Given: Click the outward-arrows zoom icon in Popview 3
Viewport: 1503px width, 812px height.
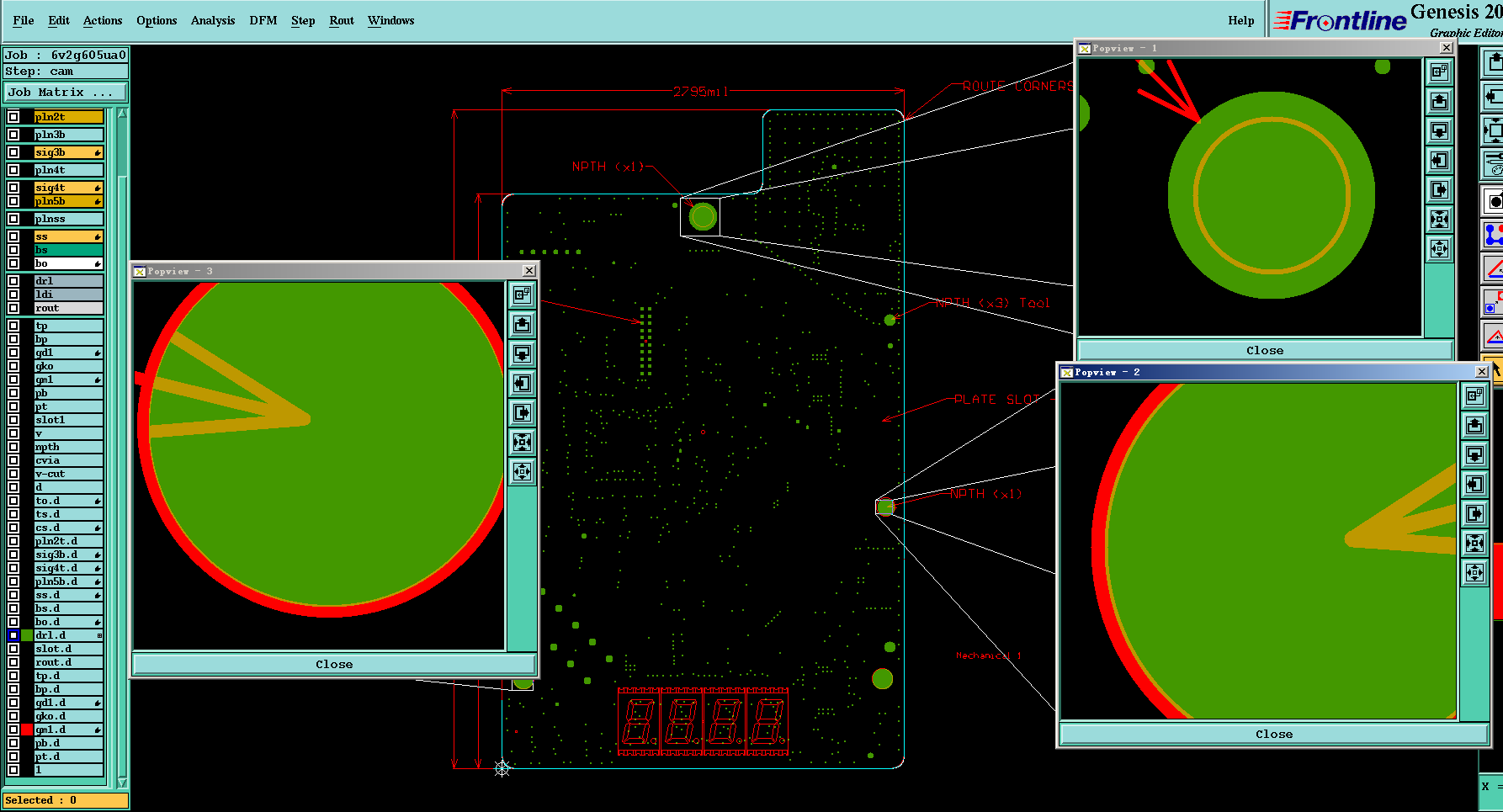Looking at the screenshot, I should coord(523,471).
